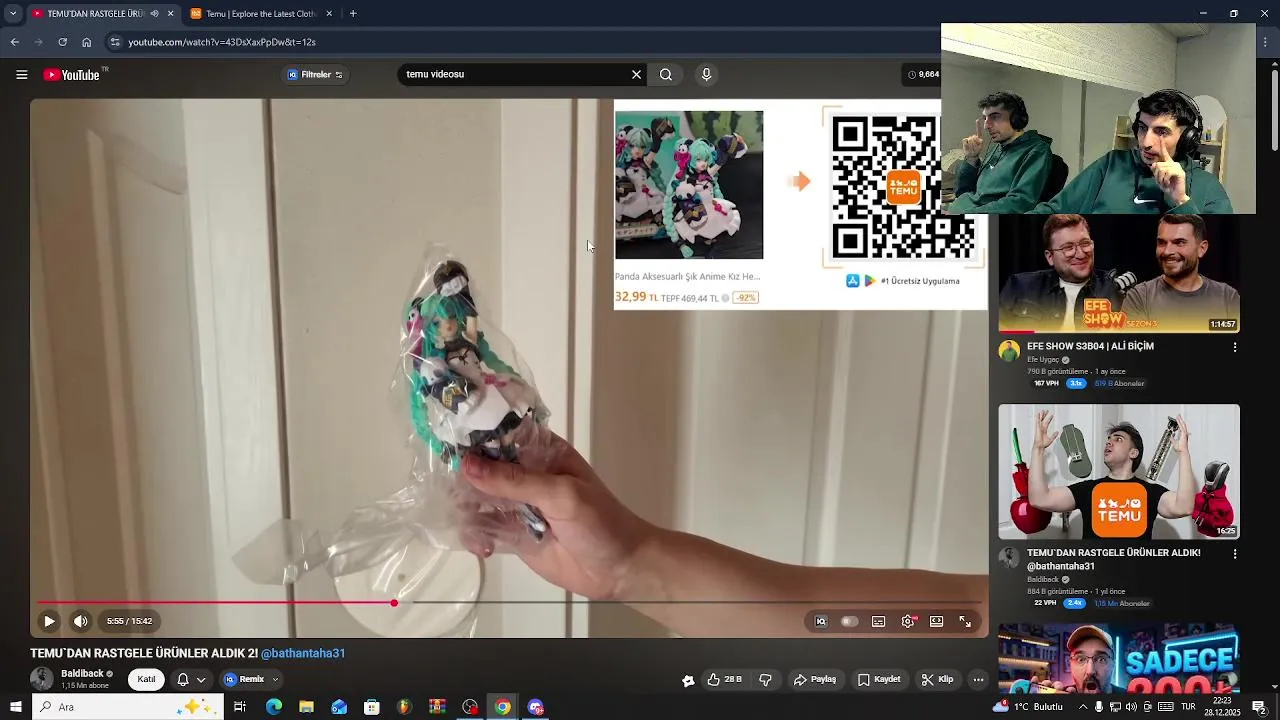Create a clip with Klip button

(x=937, y=679)
